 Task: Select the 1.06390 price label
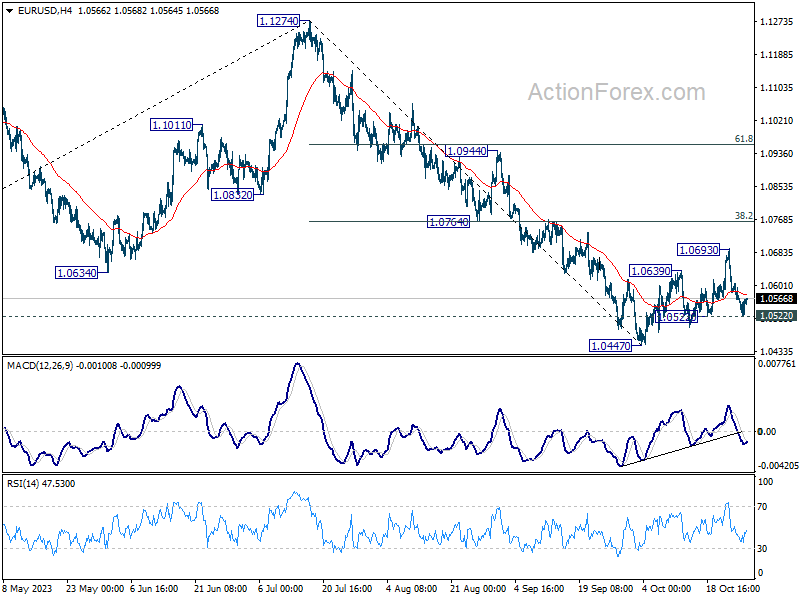pyautogui.click(x=650, y=271)
